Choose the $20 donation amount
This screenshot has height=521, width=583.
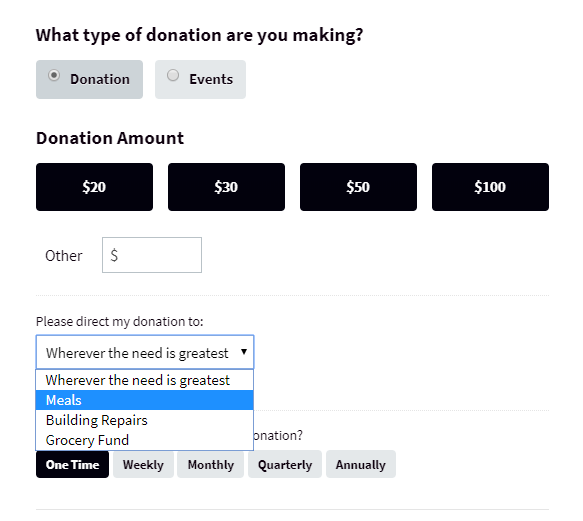[x=94, y=187]
